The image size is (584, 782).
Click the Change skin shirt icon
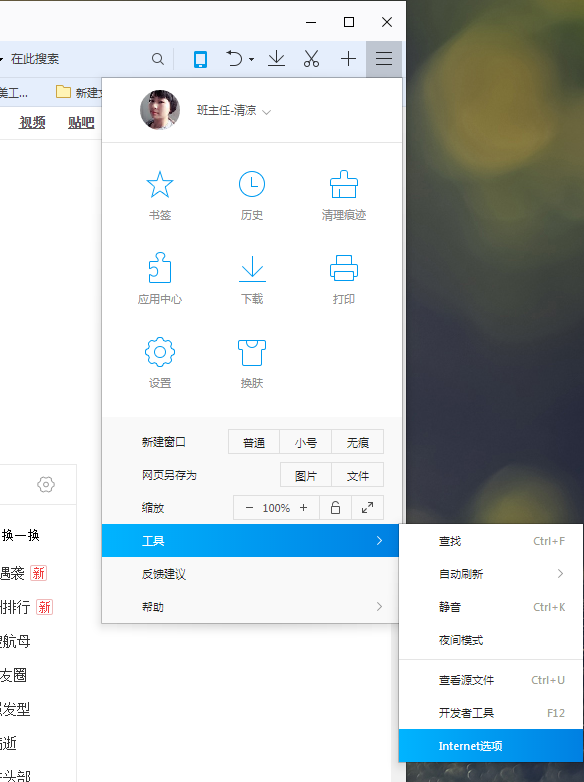click(x=252, y=352)
